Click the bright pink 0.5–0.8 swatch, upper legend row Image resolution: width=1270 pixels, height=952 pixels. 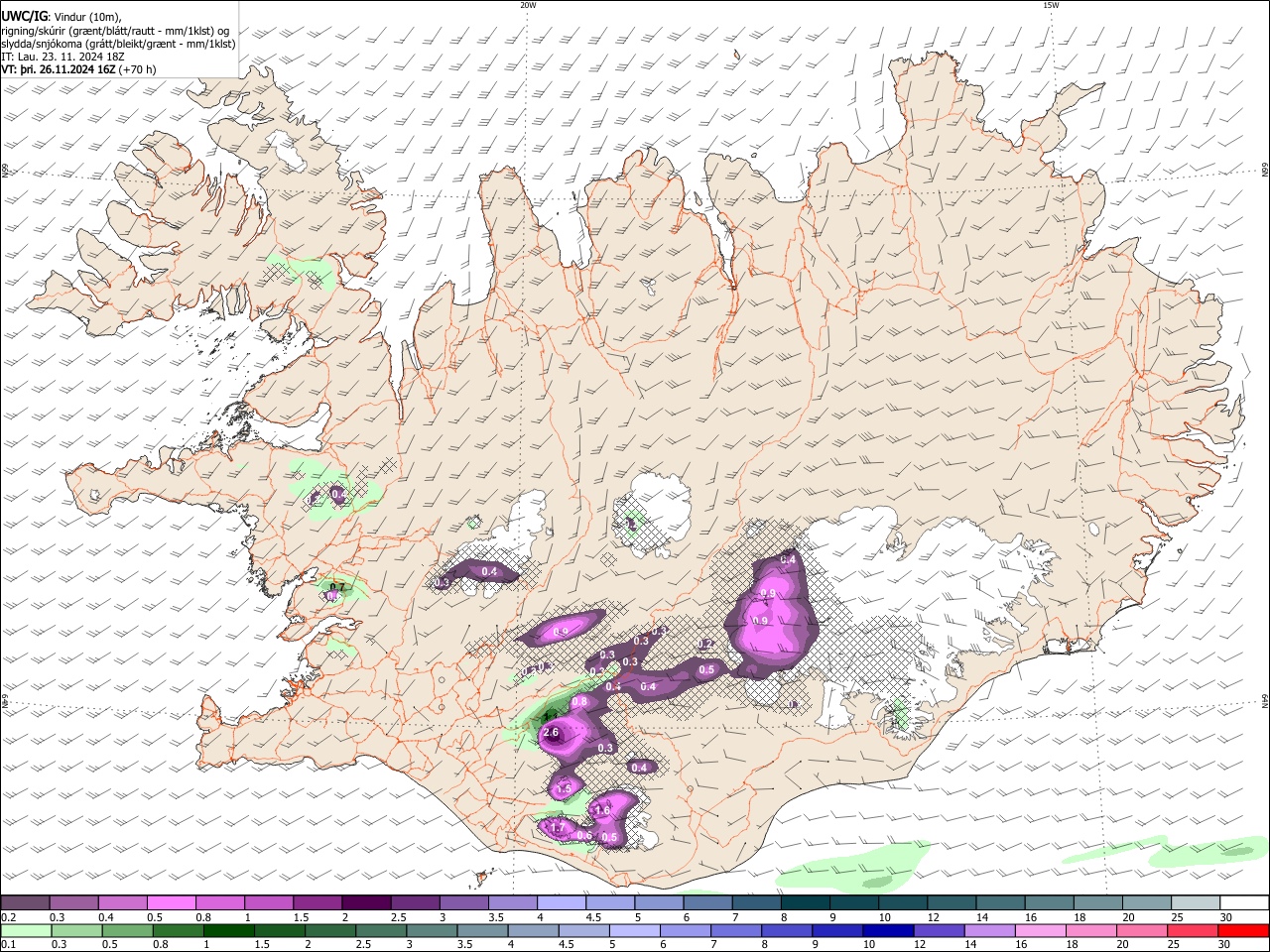coord(171,902)
